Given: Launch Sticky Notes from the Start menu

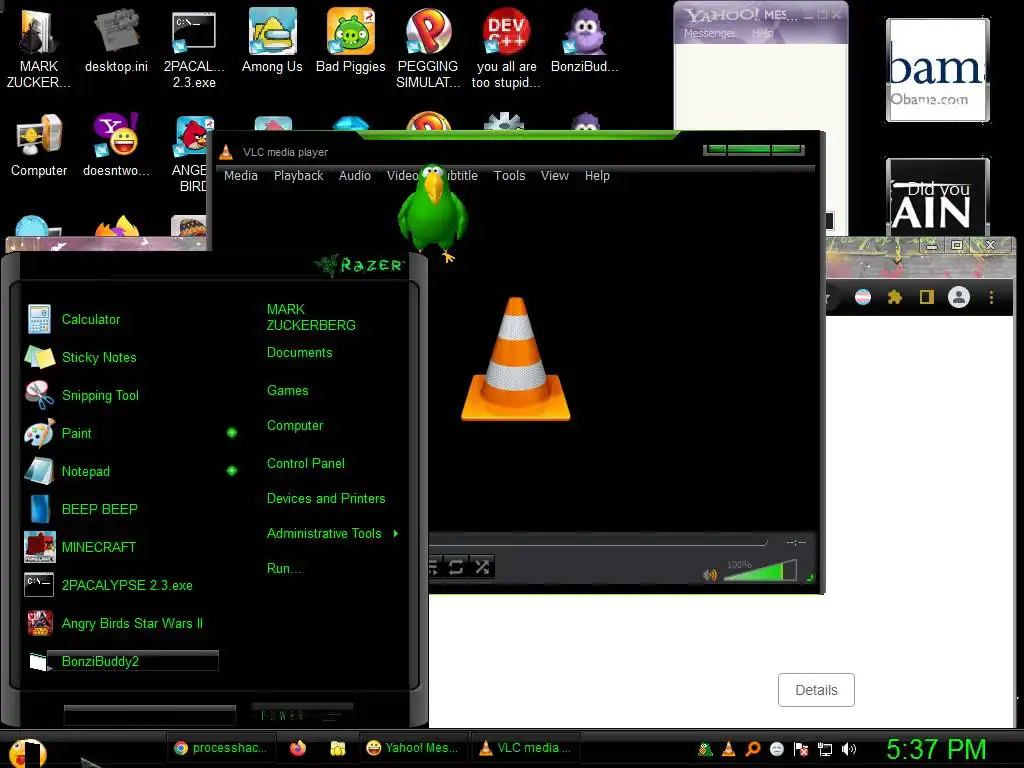Looking at the screenshot, I should (99, 357).
